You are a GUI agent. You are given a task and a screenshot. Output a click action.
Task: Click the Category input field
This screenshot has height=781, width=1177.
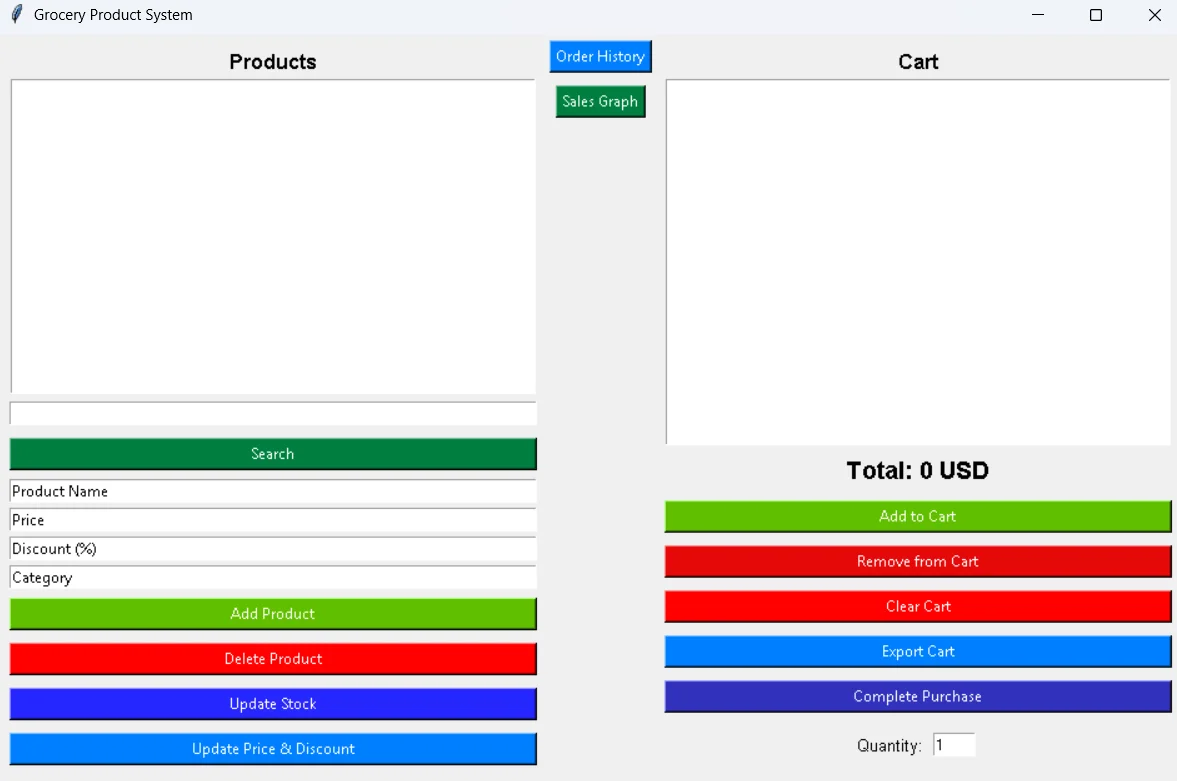[x=273, y=578]
